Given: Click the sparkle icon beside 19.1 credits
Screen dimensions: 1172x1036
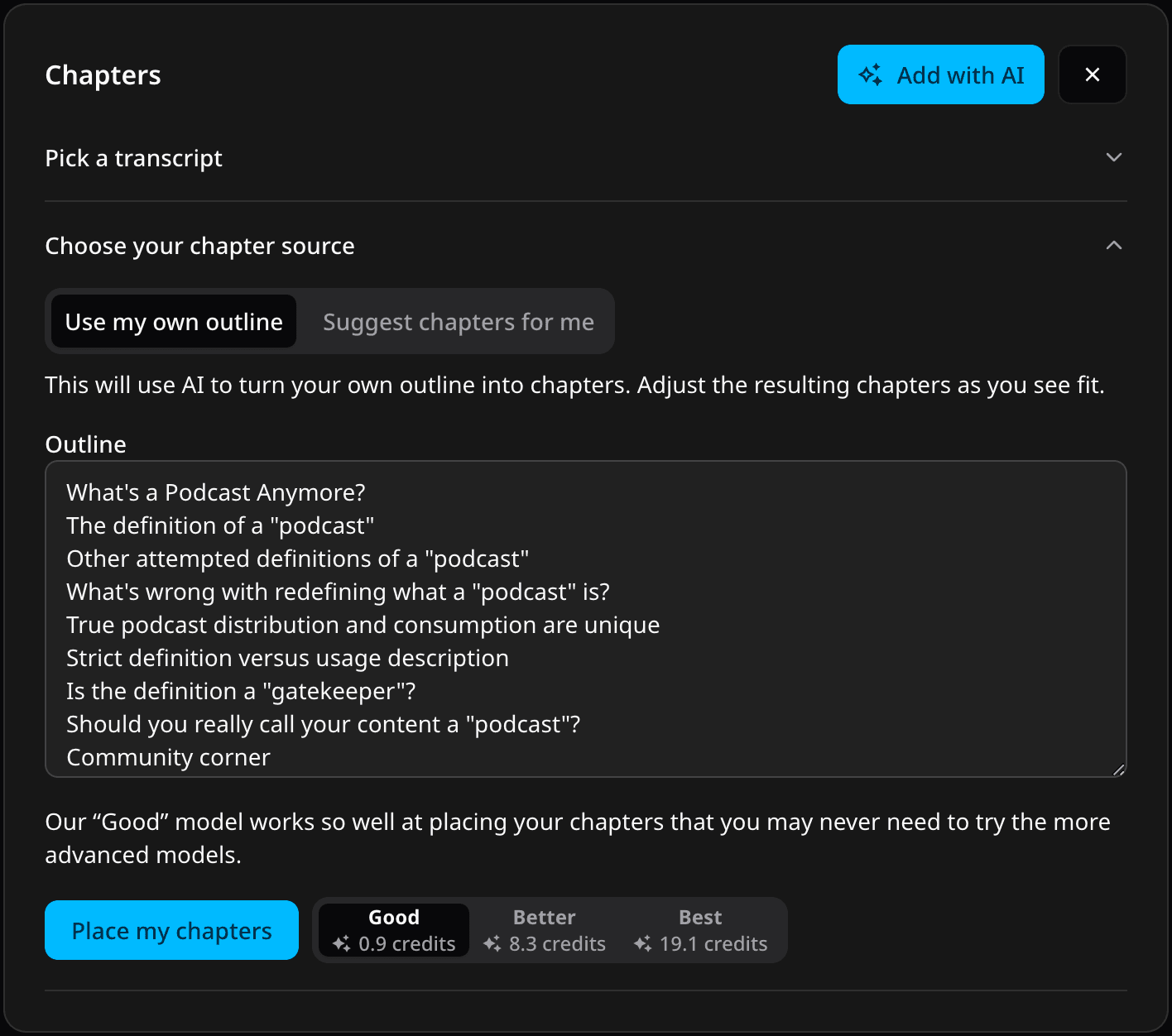Looking at the screenshot, I should [642, 944].
